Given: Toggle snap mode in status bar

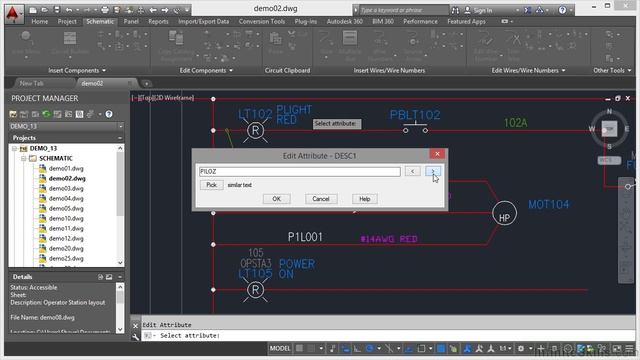Looking at the screenshot, I should click(x=311, y=349).
